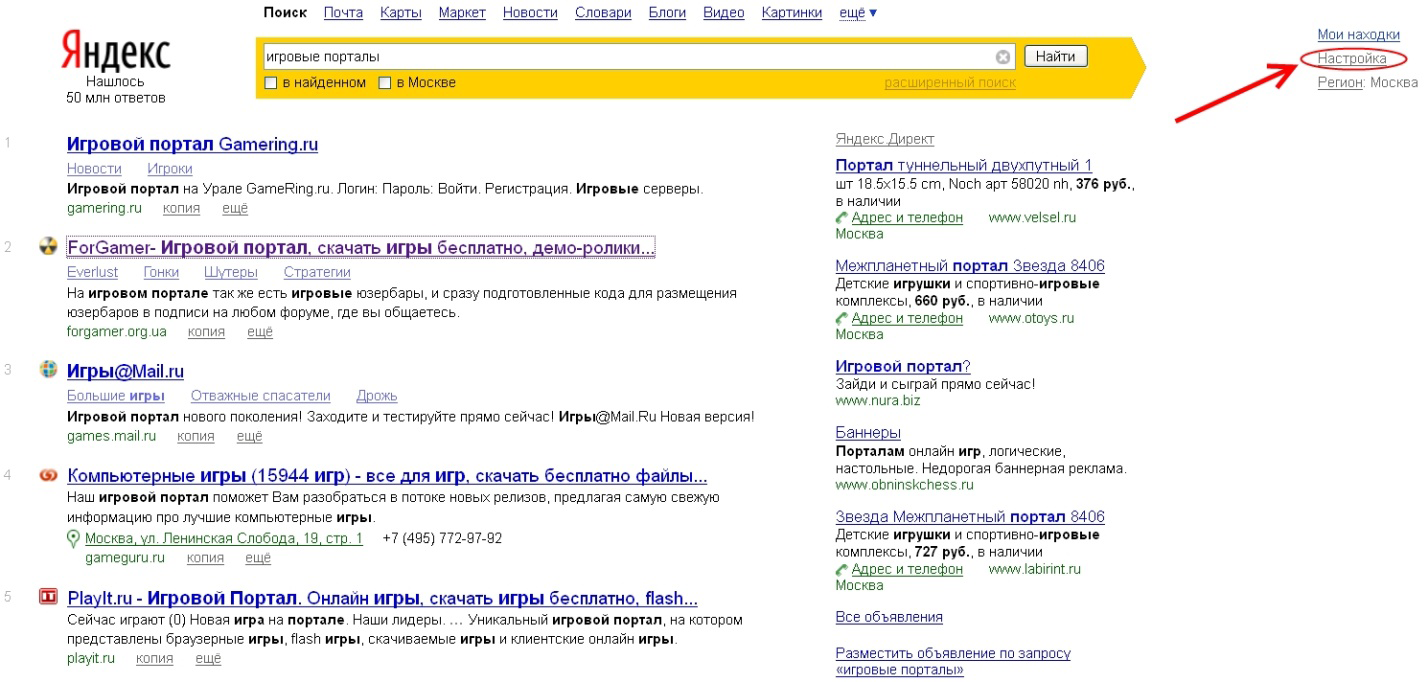The width and height of the screenshot is (1428, 682).
Task: Open Дрожь sitelink under Игры@Mail.ru
Action: pos(376,396)
